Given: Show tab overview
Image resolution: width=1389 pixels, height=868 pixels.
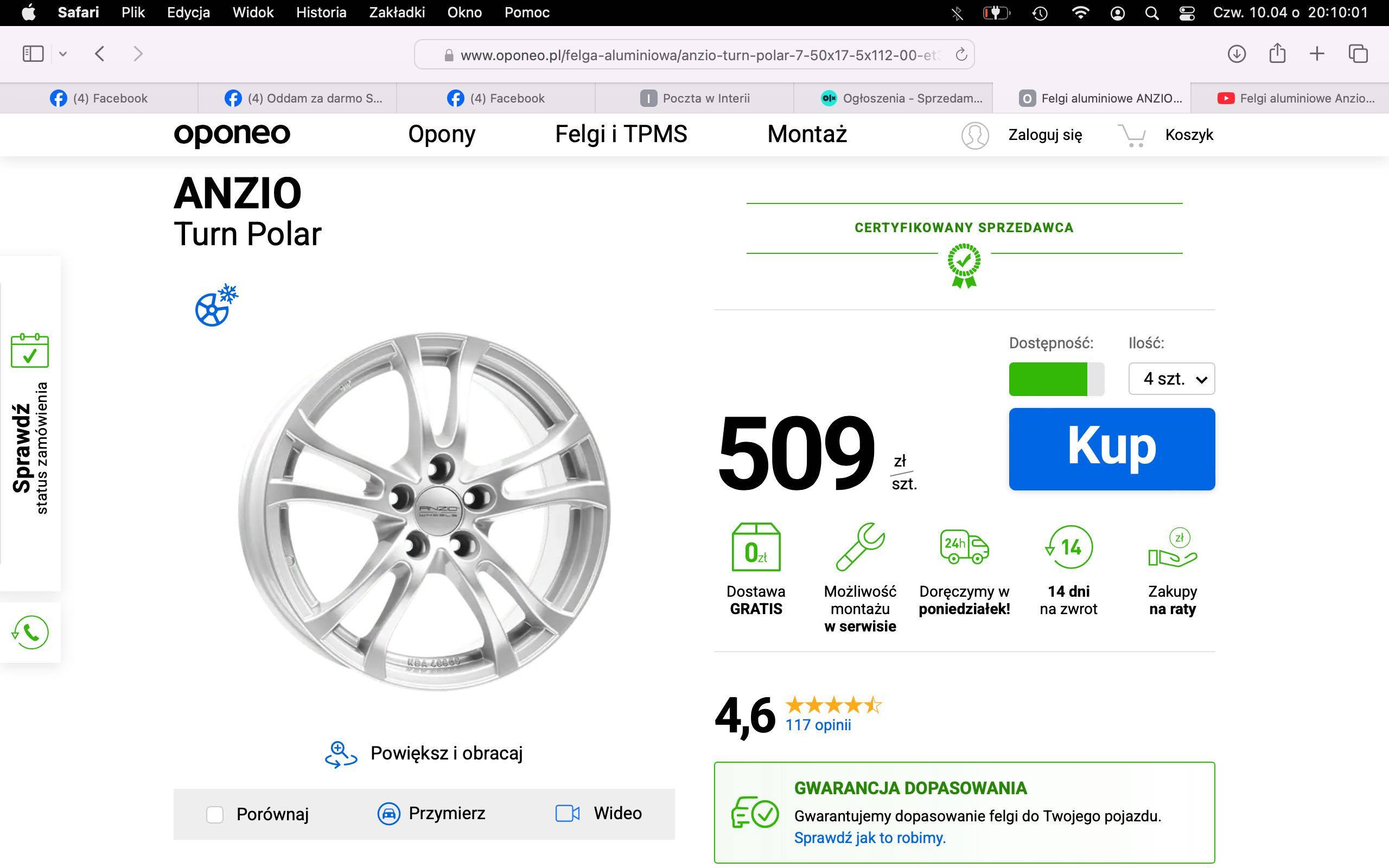Looking at the screenshot, I should (1358, 54).
